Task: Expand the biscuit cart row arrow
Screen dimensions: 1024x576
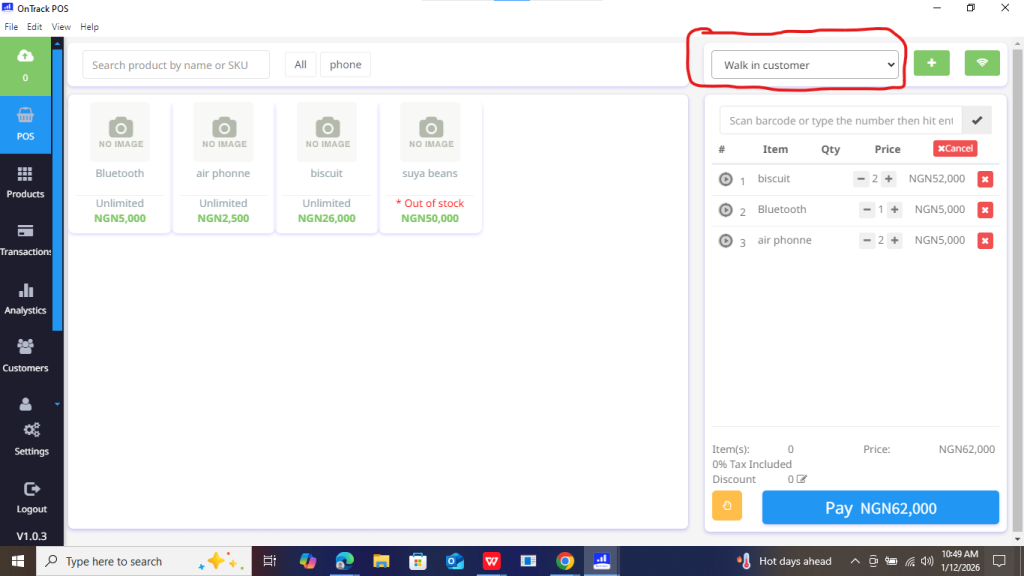Action: pos(726,180)
